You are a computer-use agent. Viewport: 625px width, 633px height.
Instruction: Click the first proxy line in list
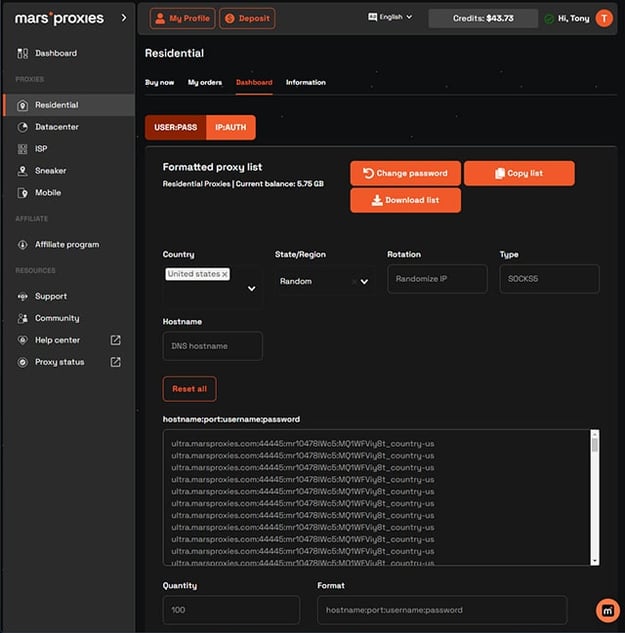pos(303,444)
